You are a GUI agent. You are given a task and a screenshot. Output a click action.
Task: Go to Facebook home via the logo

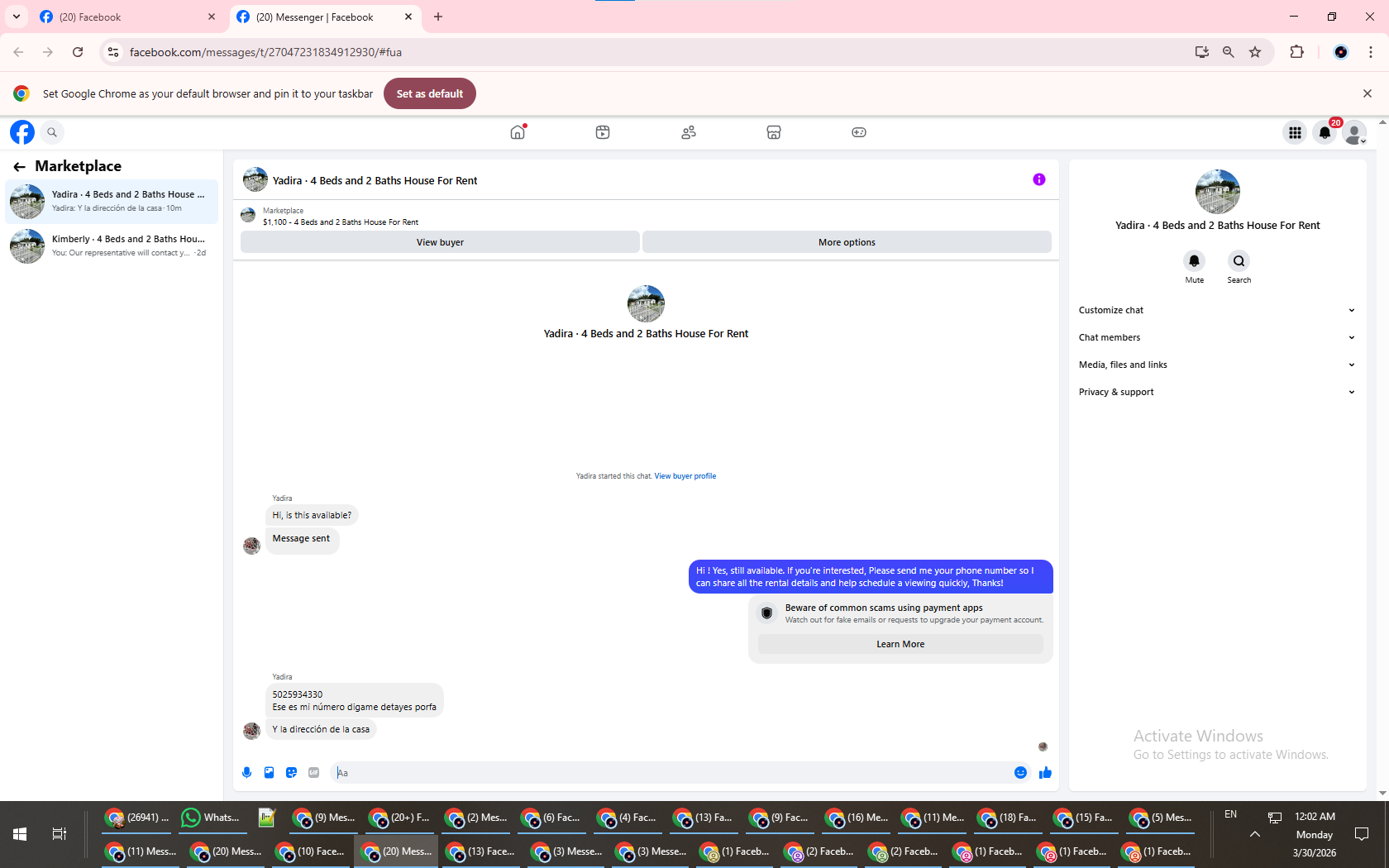(x=22, y=132)
